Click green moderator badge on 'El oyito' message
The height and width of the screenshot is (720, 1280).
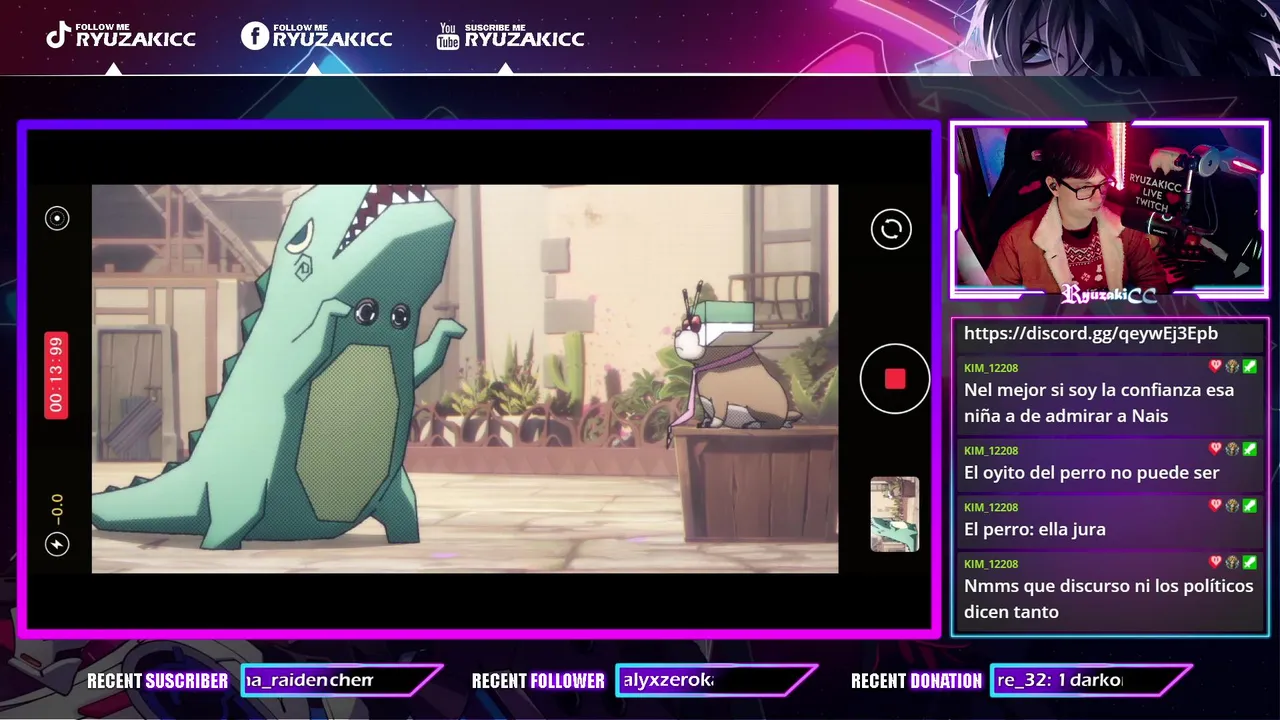[1250, 450]
